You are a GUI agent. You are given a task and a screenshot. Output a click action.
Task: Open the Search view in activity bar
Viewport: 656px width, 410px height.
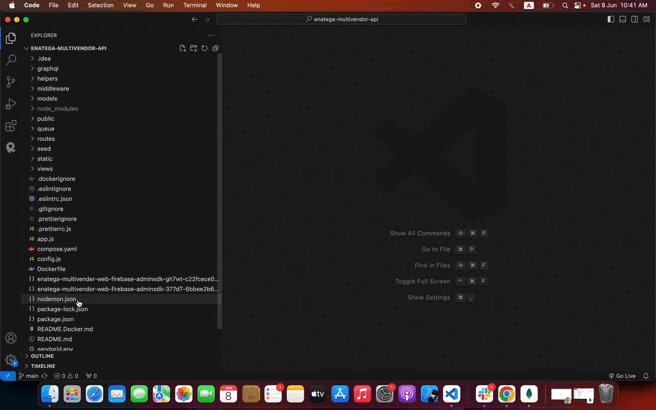11,60
